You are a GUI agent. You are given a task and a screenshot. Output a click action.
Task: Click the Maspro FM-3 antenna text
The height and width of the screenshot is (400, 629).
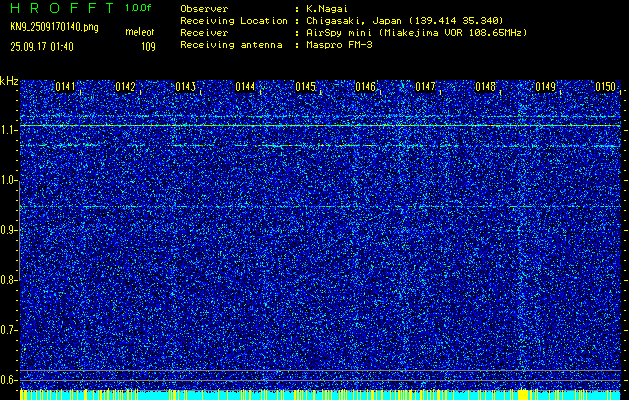pos(339,45)
